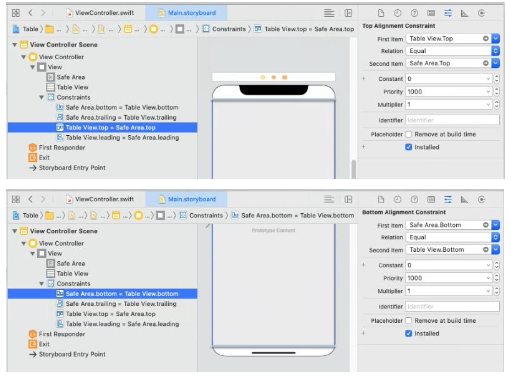Show History inspector in Top Alignment Constraint window
Image resolution: width=511 pixels, height=377 pixels.
click(397, 13)
